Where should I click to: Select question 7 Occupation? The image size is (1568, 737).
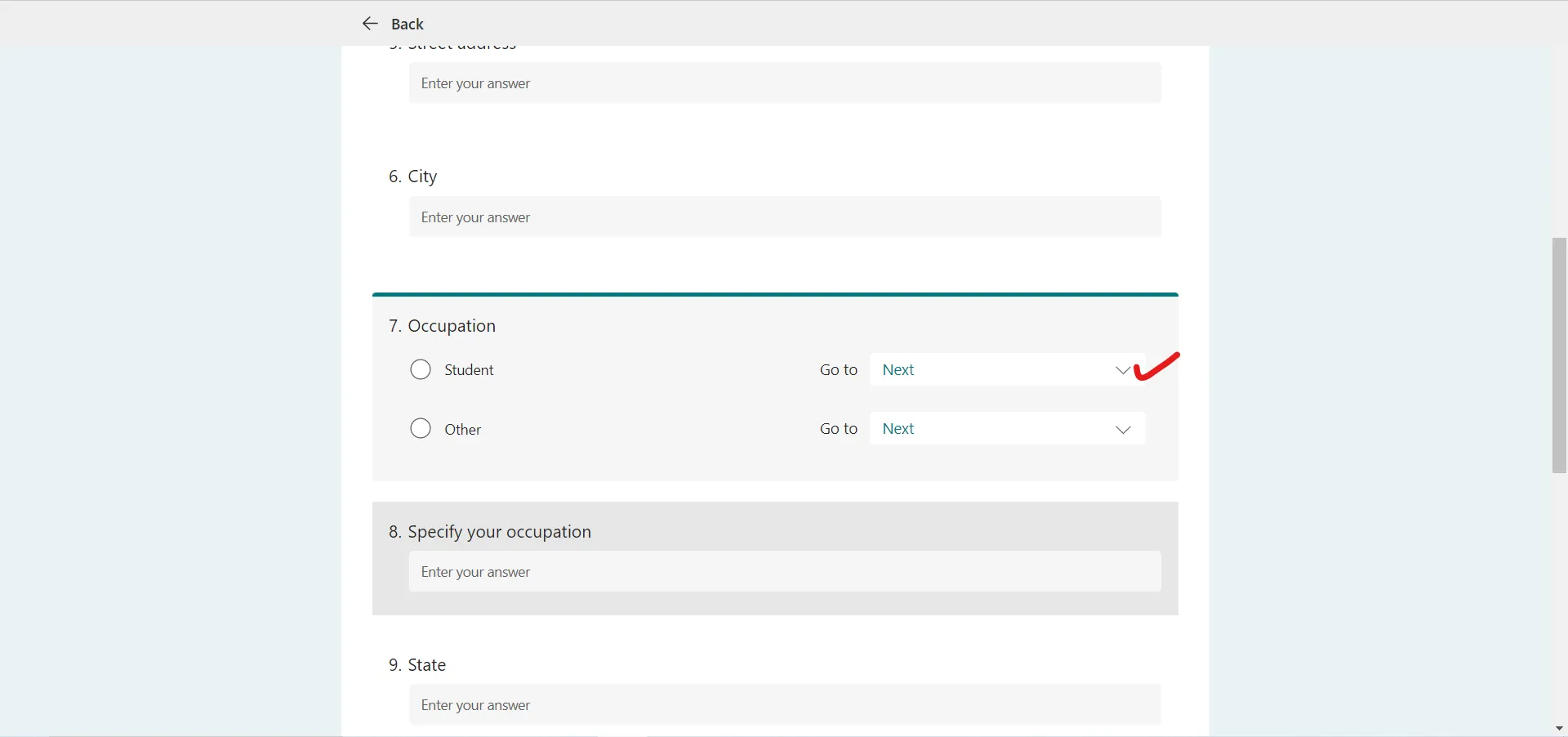452,325
